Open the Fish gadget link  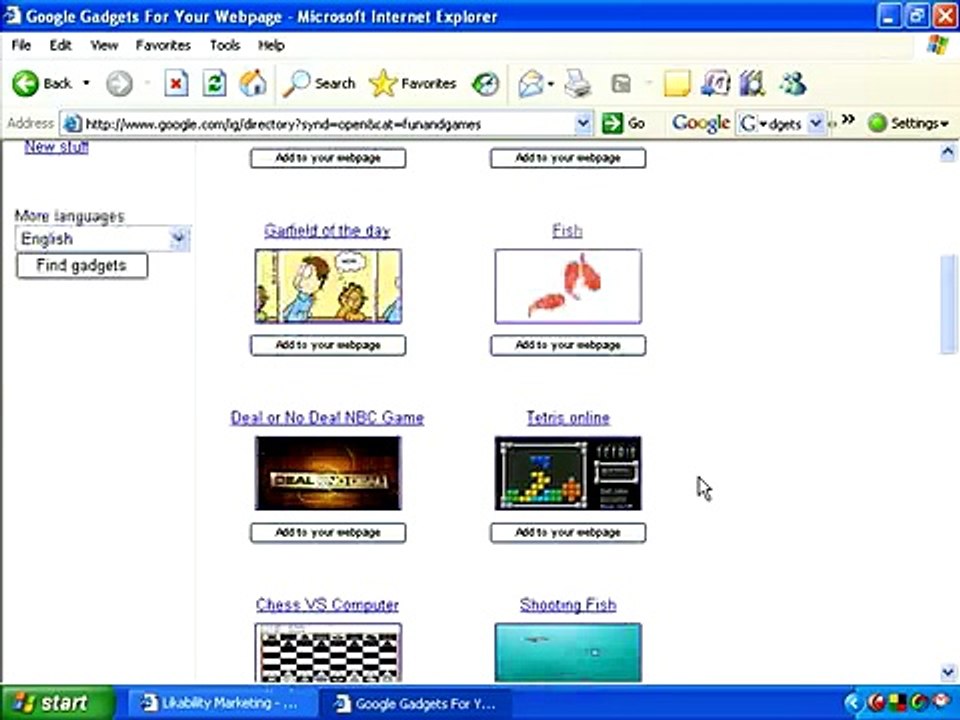tap(568, 231)
